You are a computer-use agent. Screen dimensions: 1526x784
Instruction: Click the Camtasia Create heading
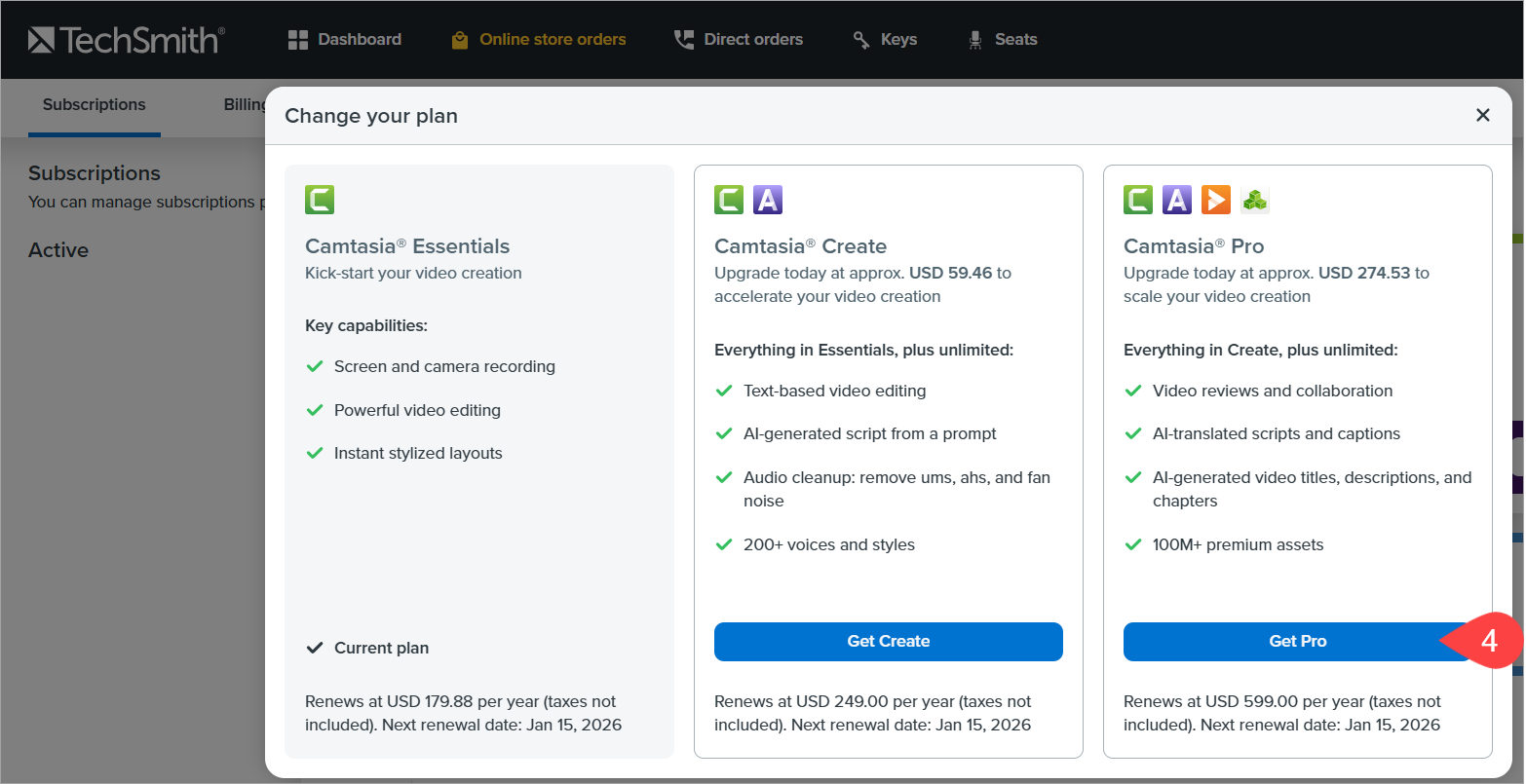click(801, 246)
